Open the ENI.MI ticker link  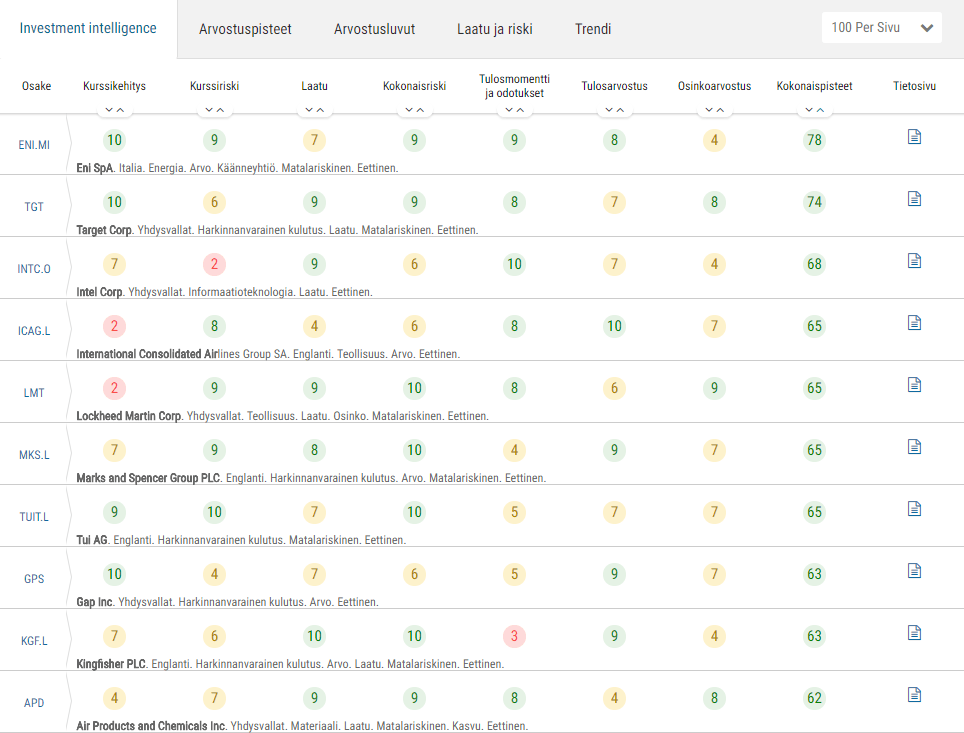pos(34,145)
